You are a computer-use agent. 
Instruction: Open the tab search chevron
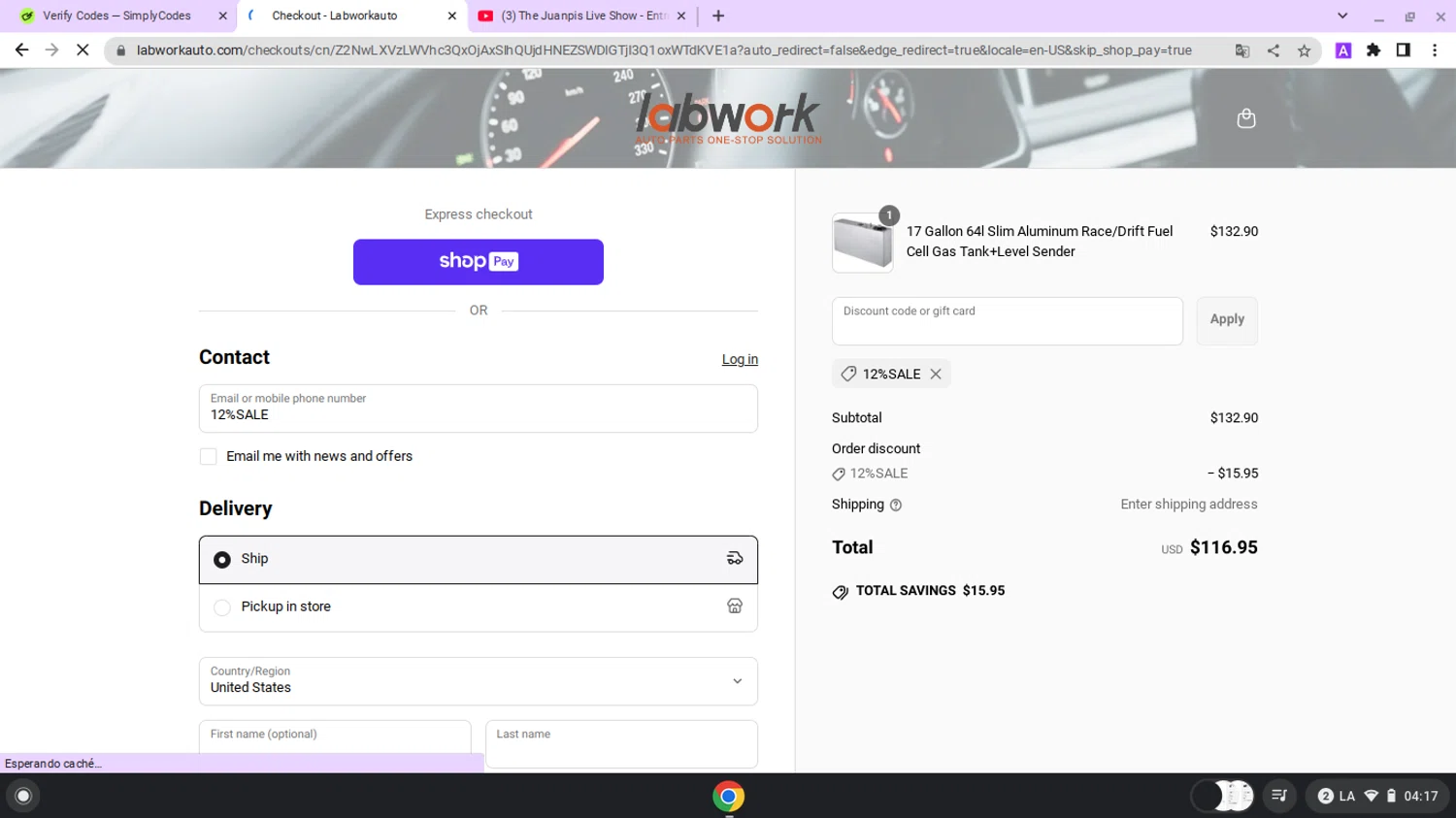[1342, 16]
